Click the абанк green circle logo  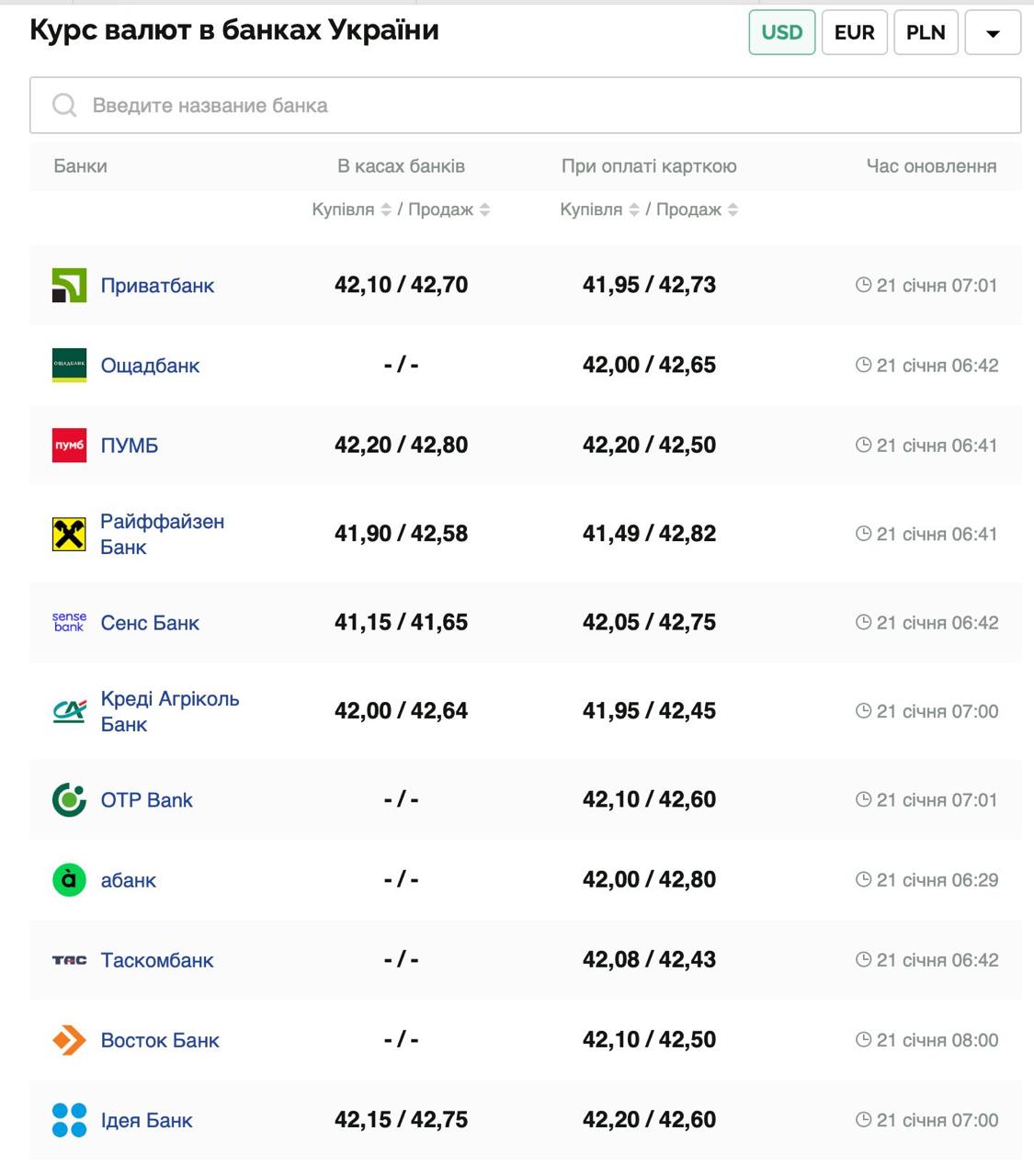click(69, 880)
